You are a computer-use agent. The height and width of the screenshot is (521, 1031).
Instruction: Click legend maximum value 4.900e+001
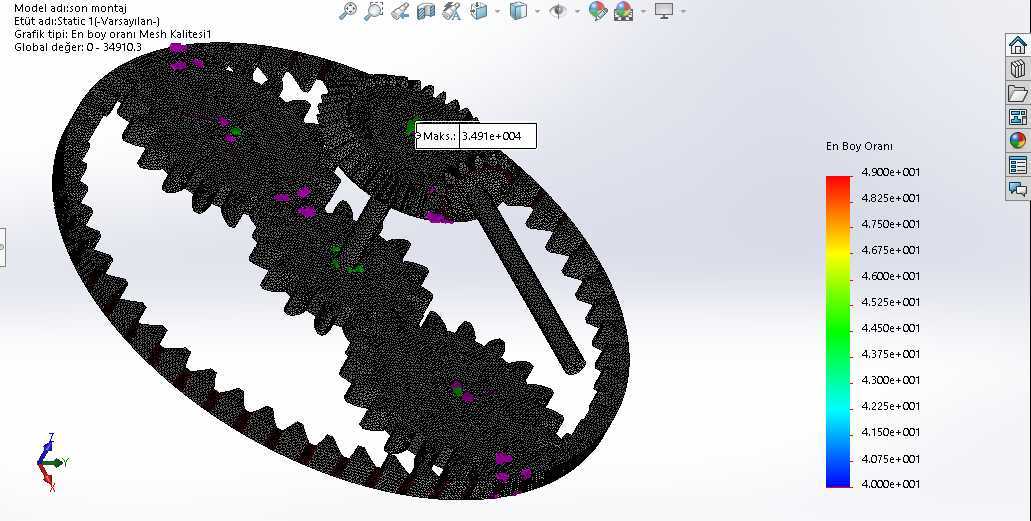(x=890, y=172)
